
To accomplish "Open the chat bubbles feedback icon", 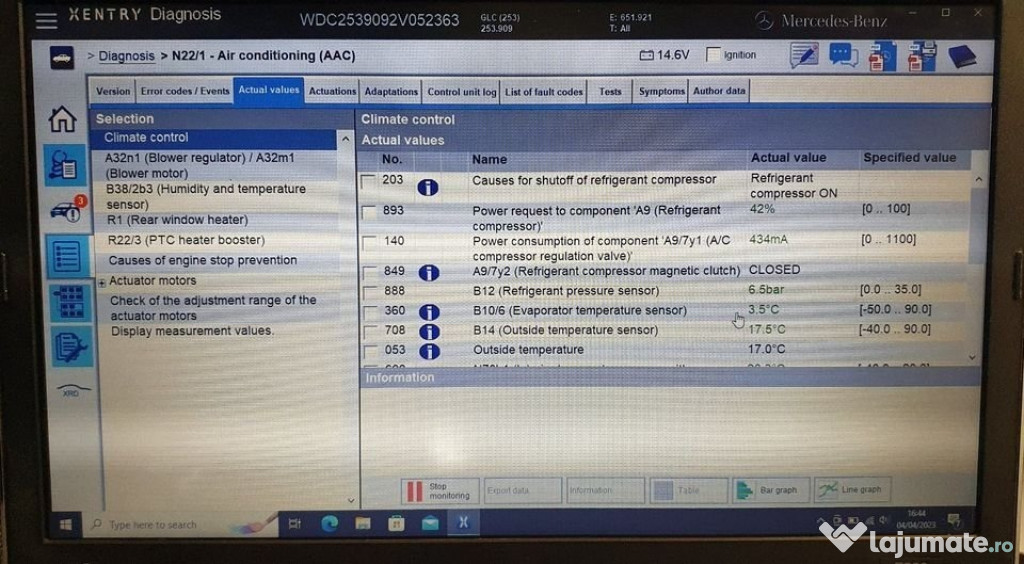I will pos(843,56).
